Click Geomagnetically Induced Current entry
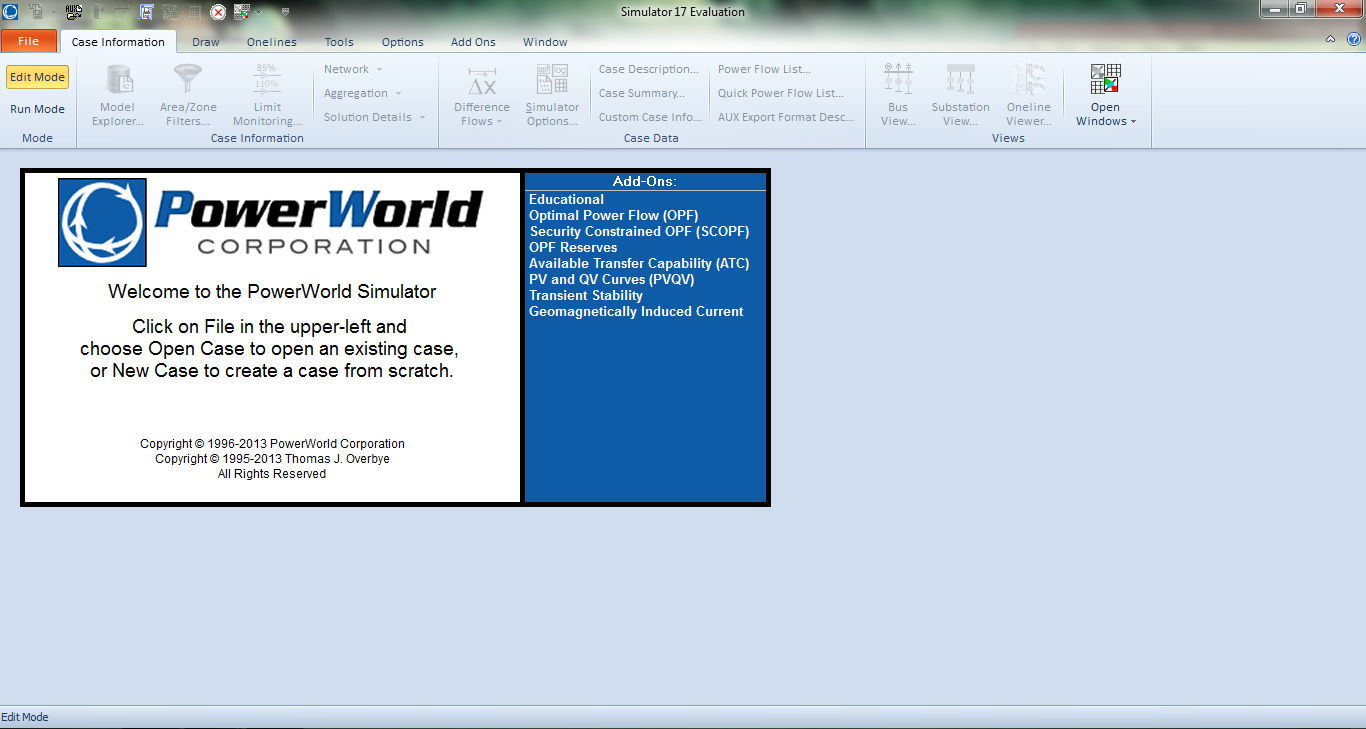The image size is (1366, 729). pos(636,311)
